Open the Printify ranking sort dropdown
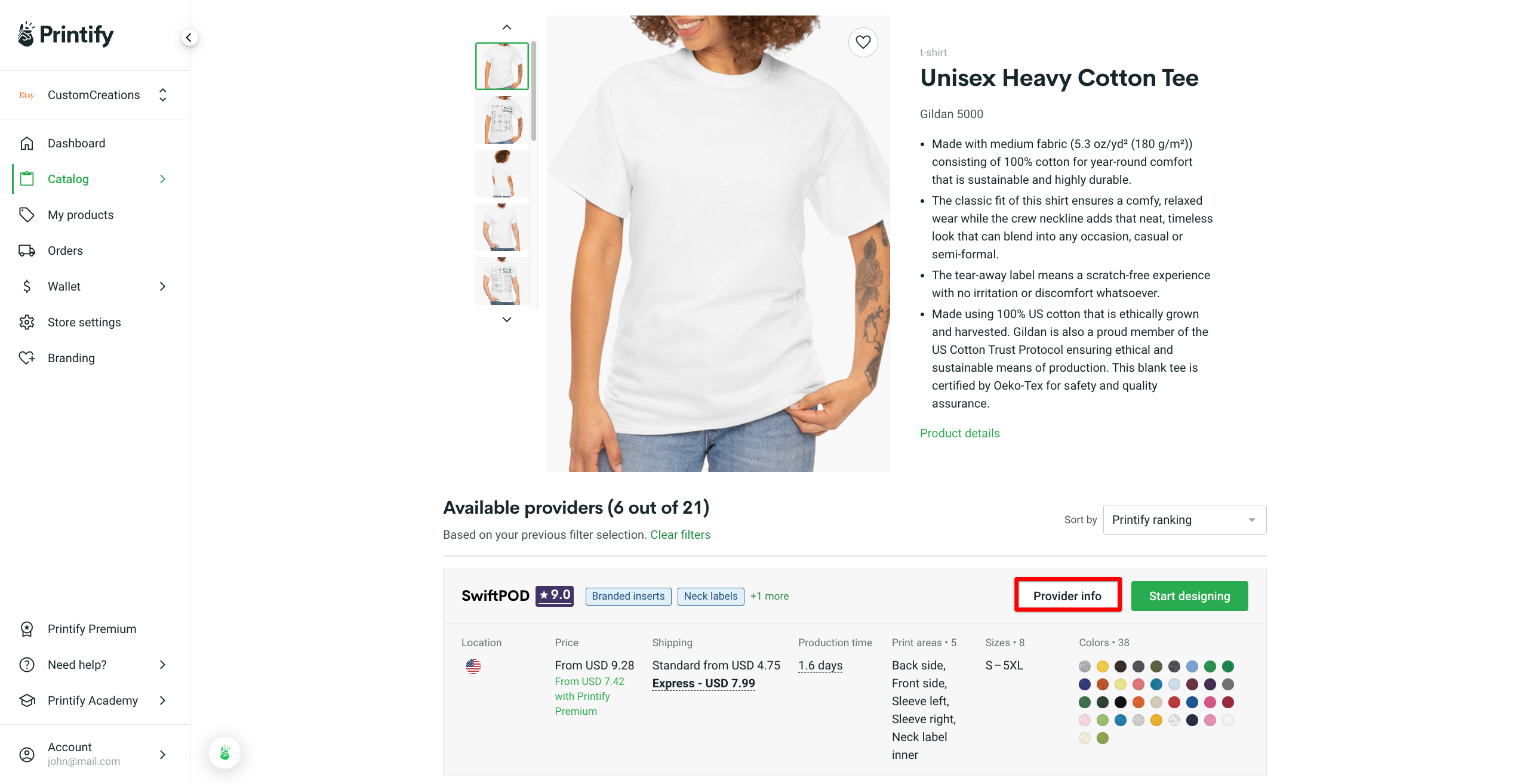Screen dimensions: 1517x784 pyautogui.click(x=1184, y=519)
